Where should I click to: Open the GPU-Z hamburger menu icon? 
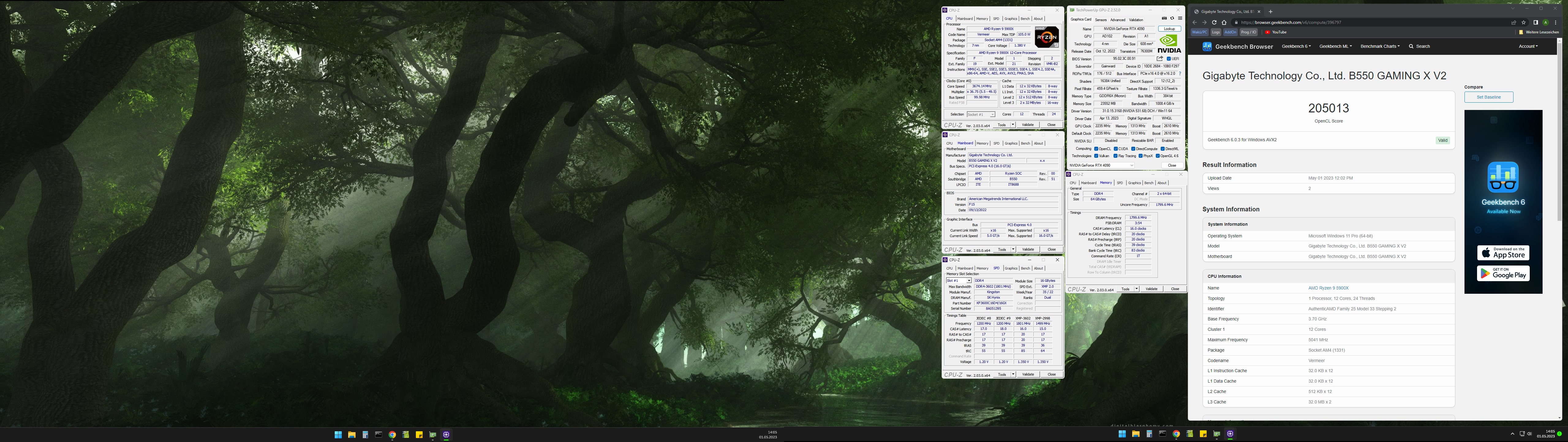pyautogui.click(x=1180, y=18)
